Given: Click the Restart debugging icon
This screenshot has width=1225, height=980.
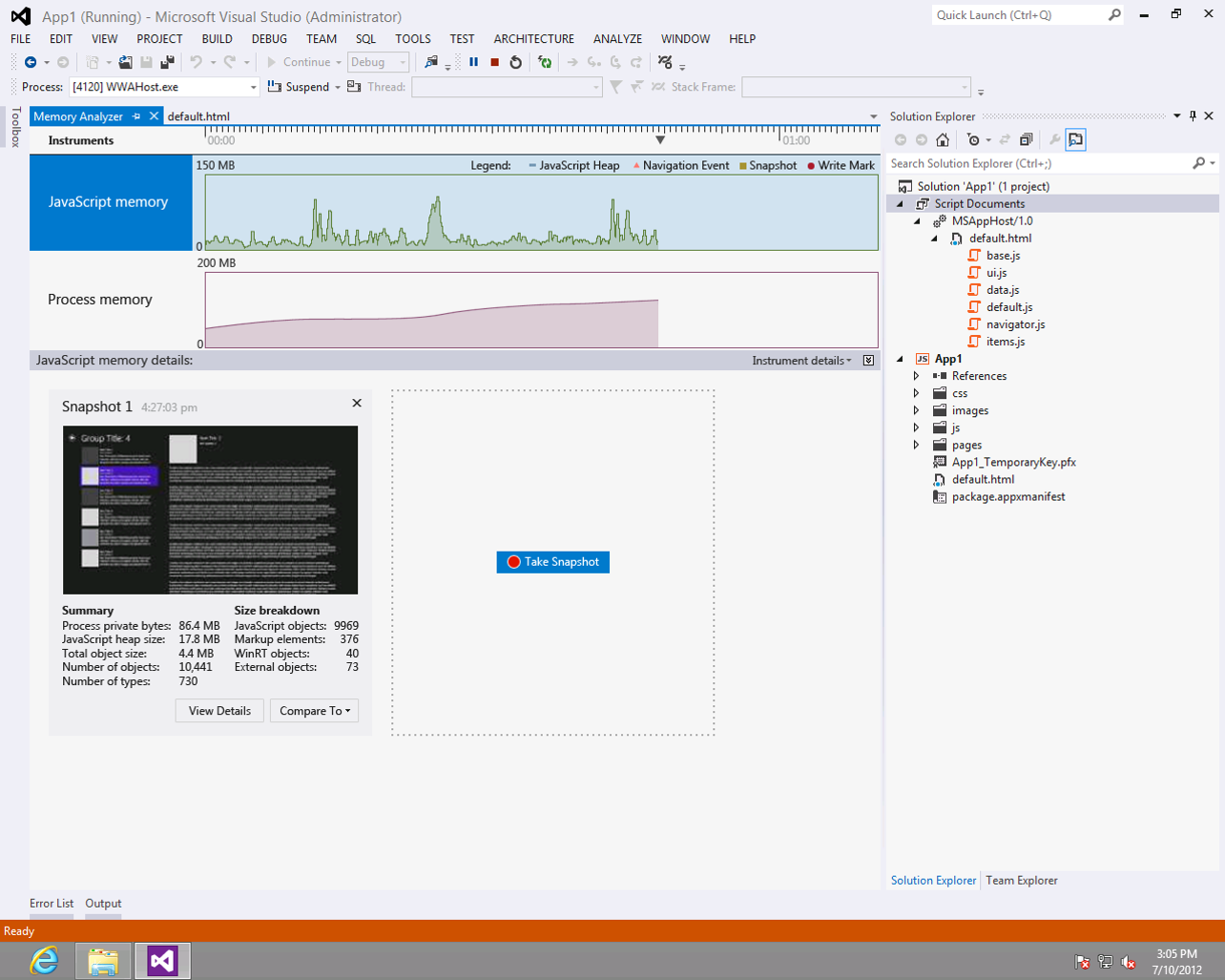Looking at the screenshot, I should coord(516,62).
